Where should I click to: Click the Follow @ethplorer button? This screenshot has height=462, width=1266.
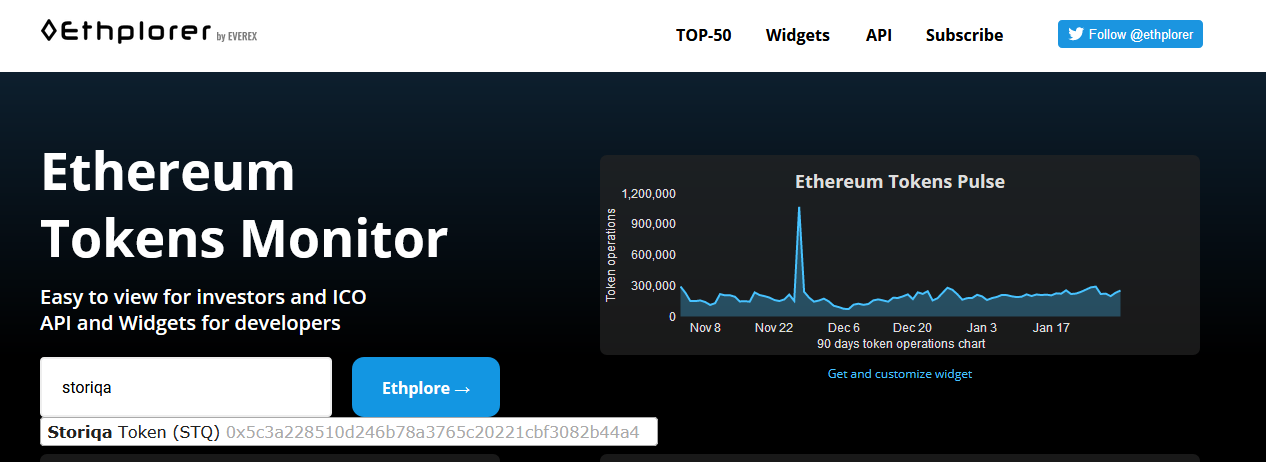[x=1131, y=34]
